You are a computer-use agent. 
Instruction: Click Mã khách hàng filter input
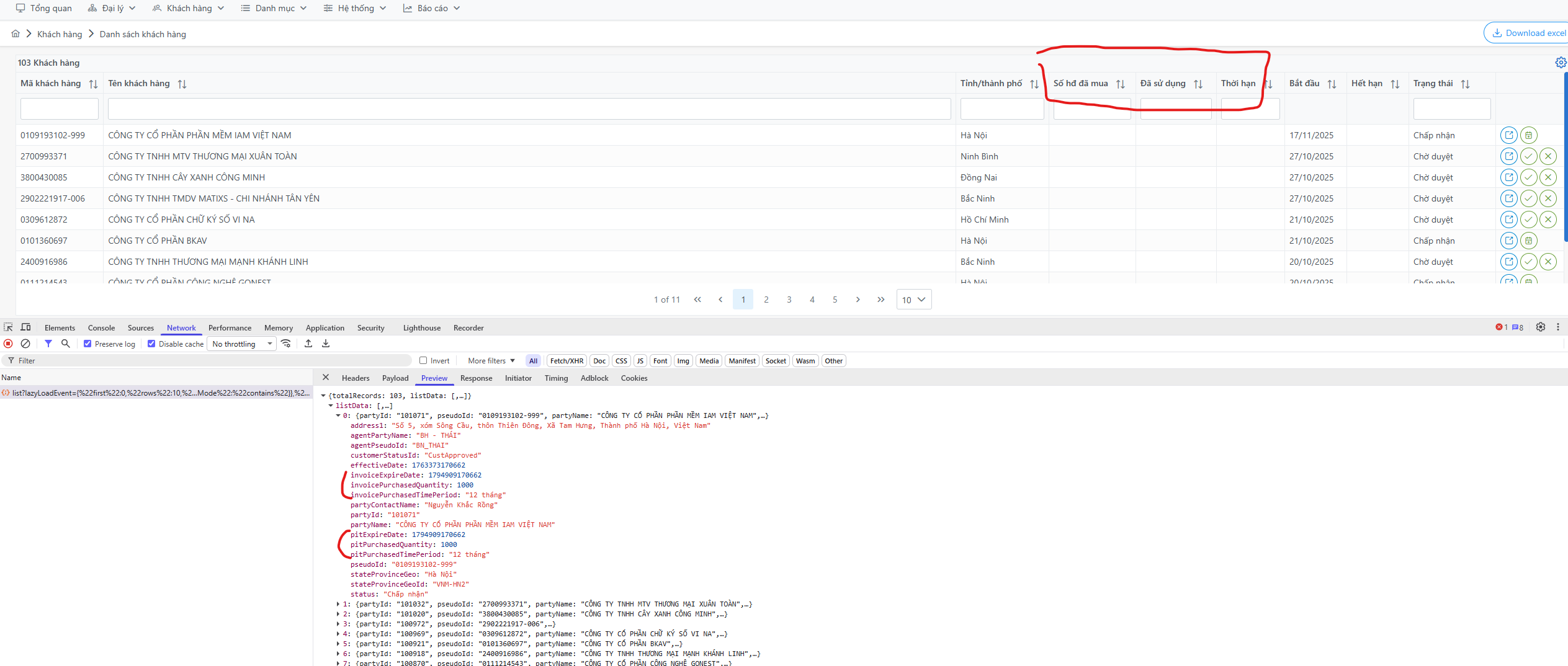[60, 109]
